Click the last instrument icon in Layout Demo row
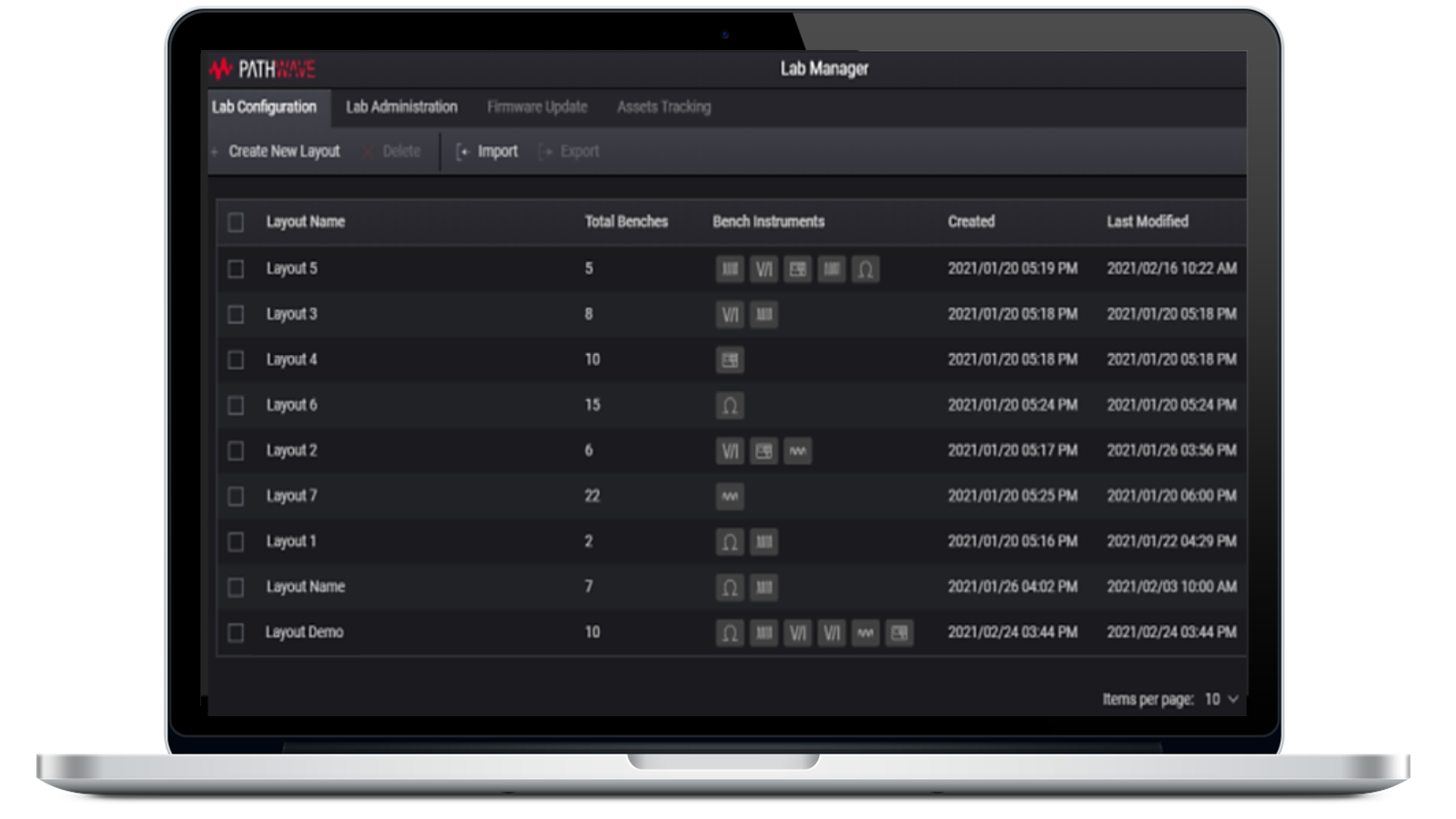 (899, 633)
